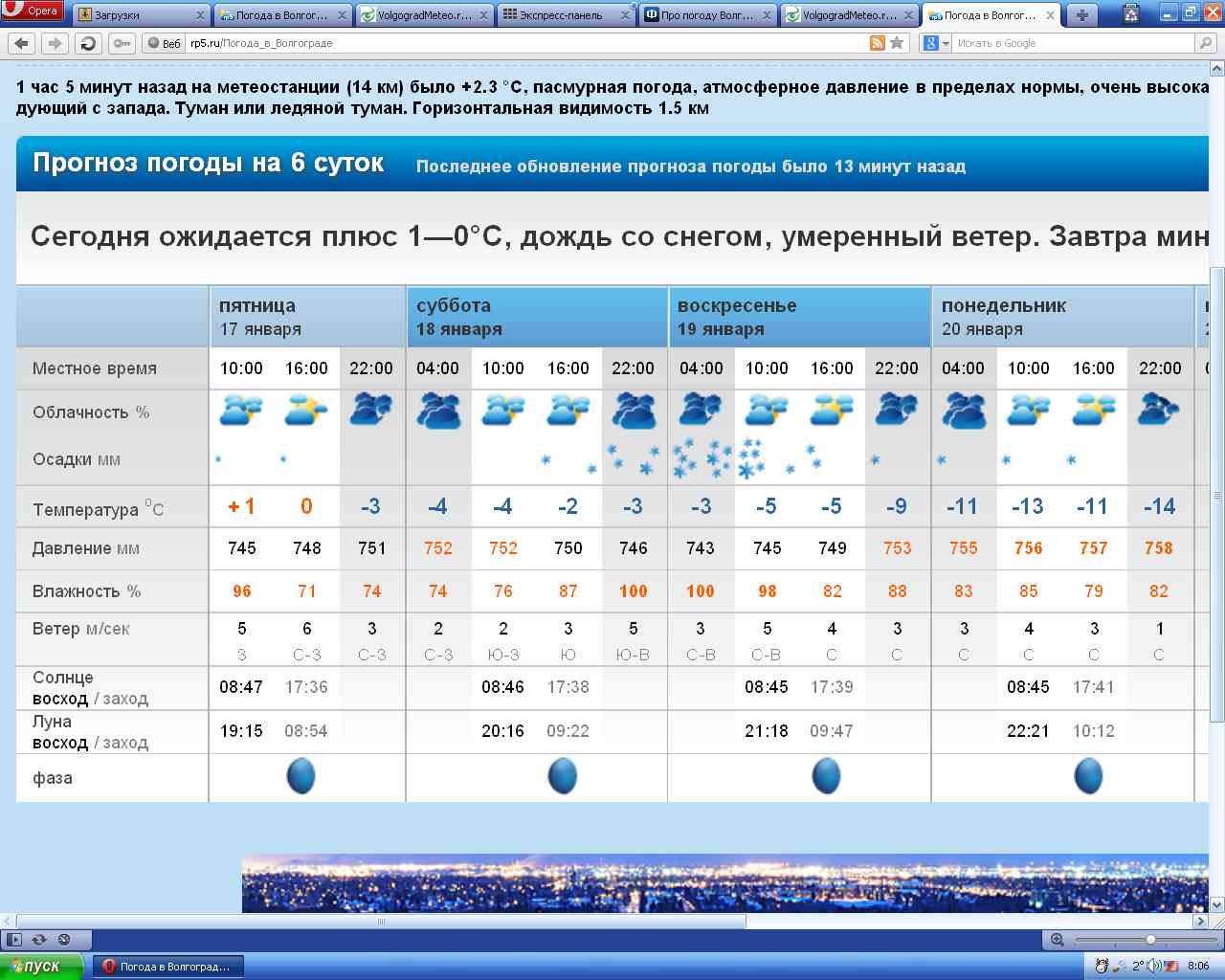
Task: Go back to the previous page
Action: [x=22, y=43]
